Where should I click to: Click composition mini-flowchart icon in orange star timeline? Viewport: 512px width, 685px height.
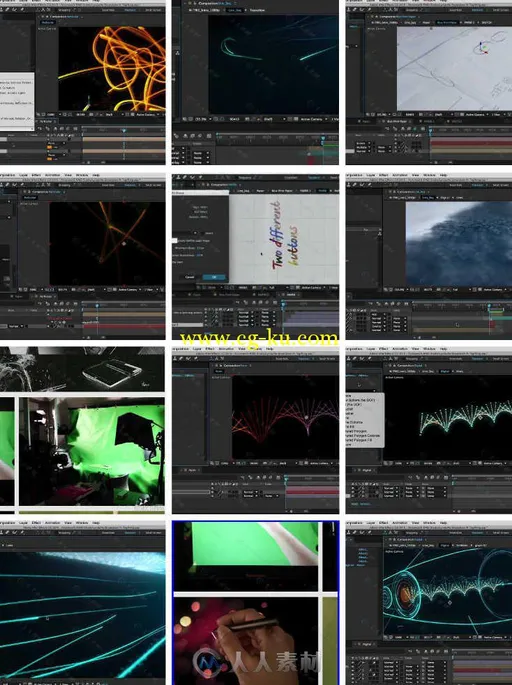pos(40,304)
